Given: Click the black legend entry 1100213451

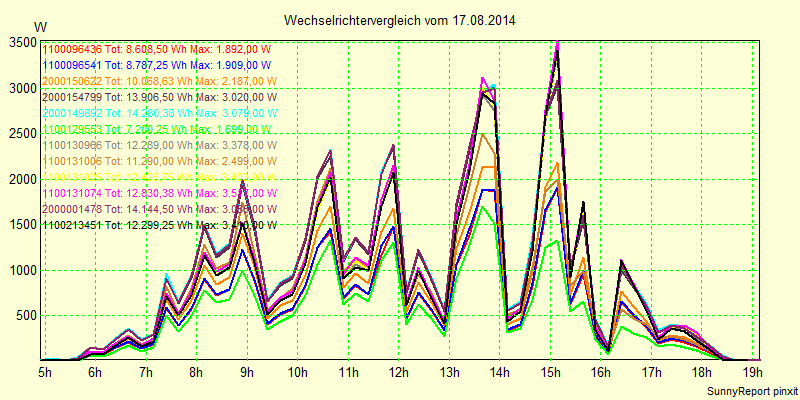Looking at the screenshot, I should [160, 224].
